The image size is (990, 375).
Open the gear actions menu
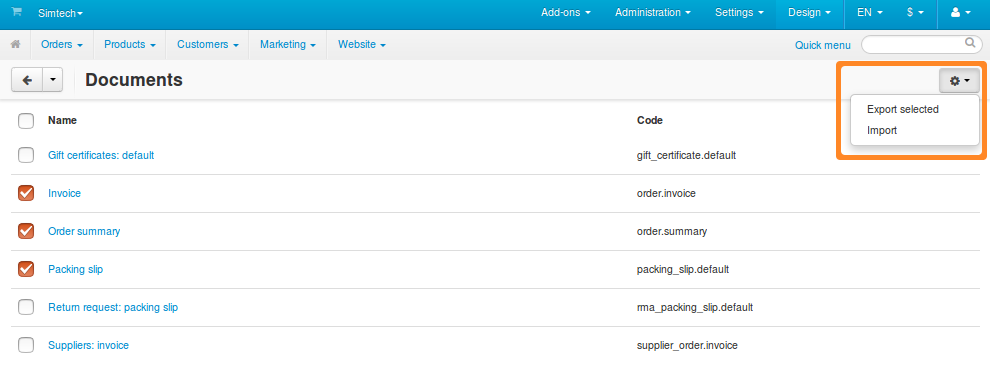pos(959,81)
